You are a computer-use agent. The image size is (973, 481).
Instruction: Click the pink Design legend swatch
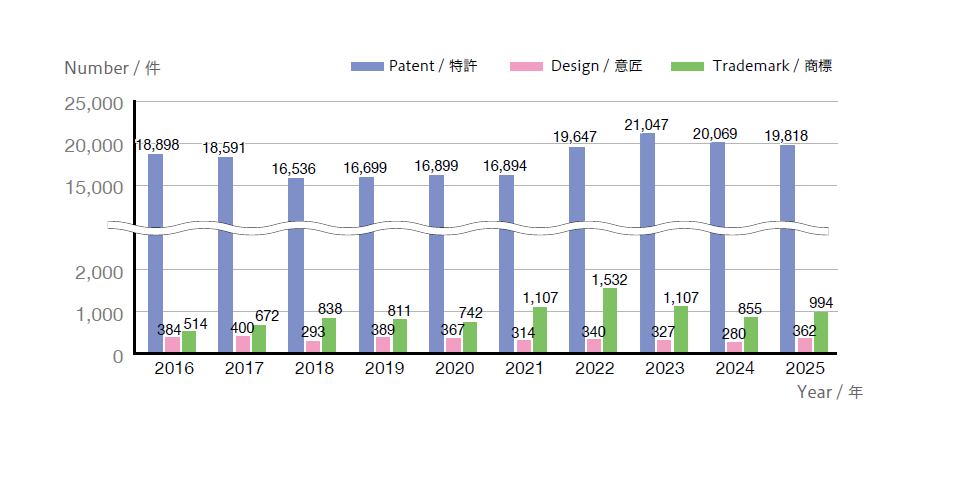(527, 67)
